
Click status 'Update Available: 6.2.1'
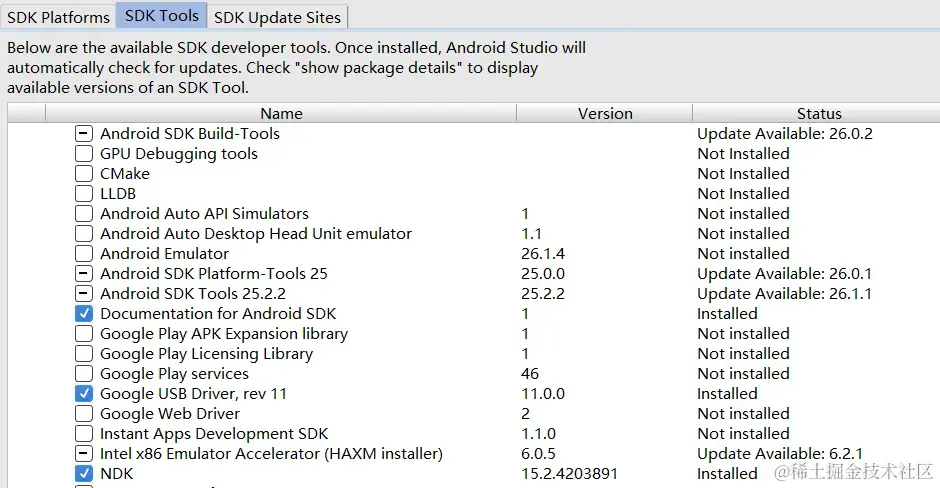(x=780, y=454)
